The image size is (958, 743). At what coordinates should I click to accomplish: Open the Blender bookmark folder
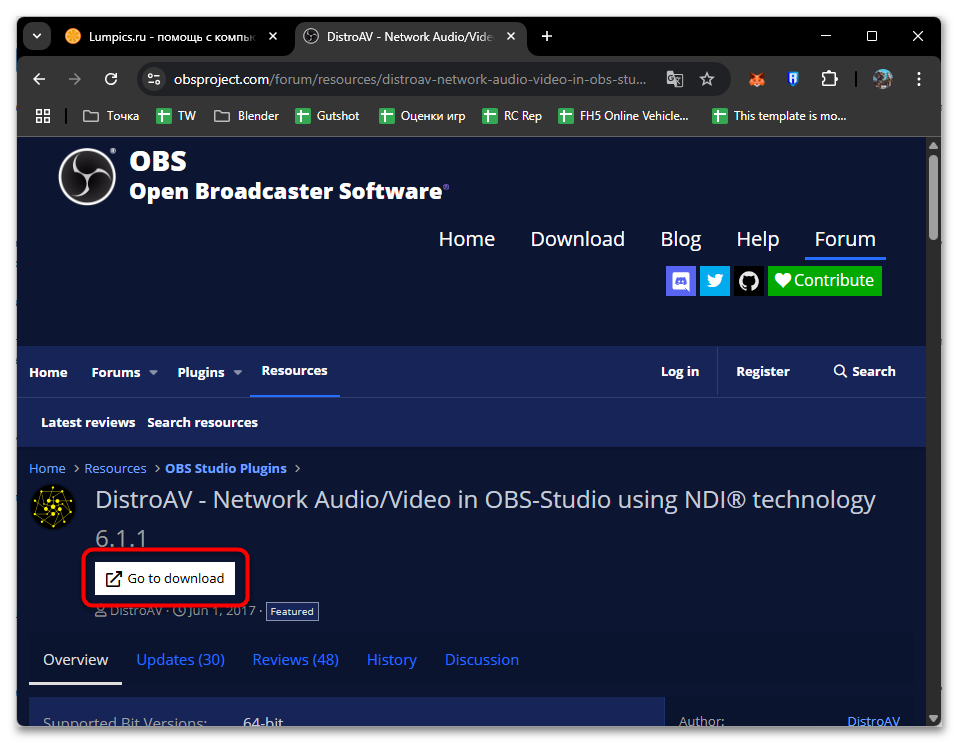click(x=247, y=116)
